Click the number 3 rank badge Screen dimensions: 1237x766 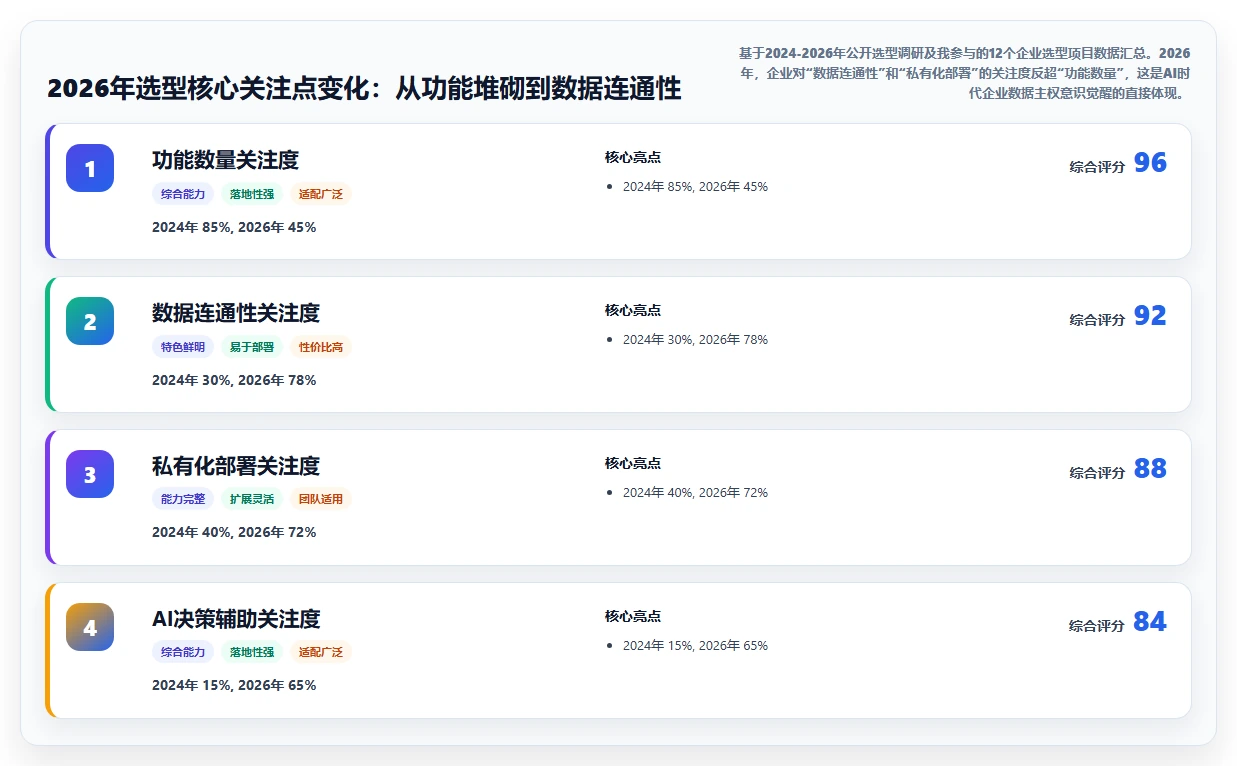coord(90,474)
